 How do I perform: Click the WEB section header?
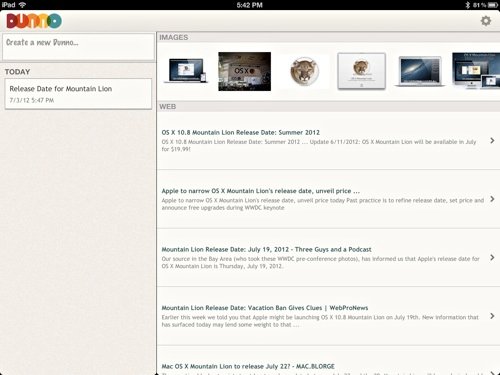(x=328, y=107)
